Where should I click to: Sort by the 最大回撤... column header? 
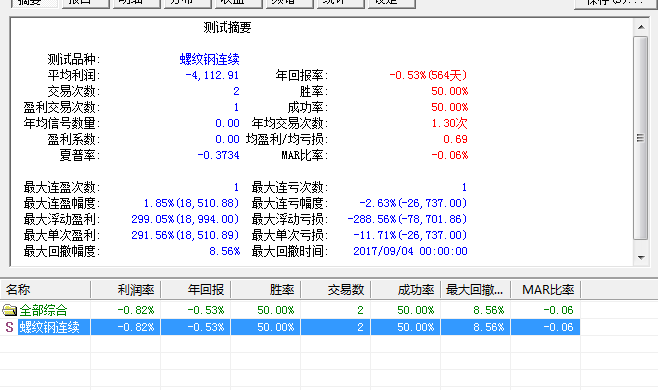475,290
